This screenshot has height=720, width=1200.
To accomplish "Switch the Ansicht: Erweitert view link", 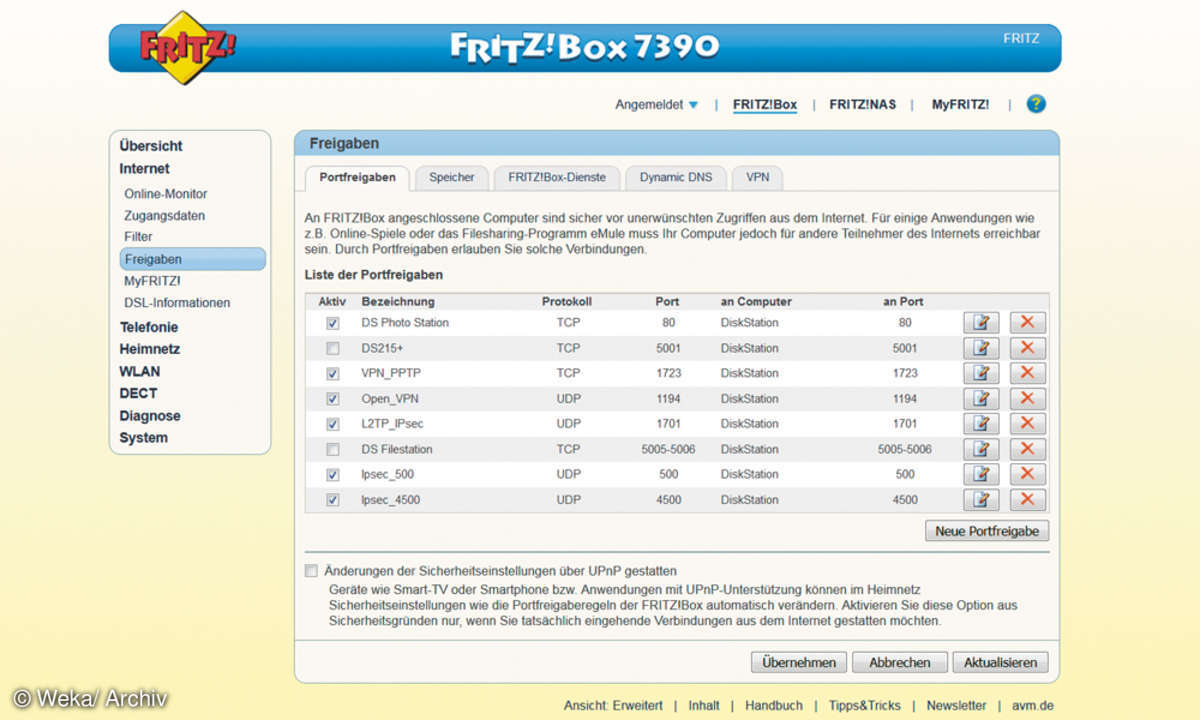I will tap(613, 705).
